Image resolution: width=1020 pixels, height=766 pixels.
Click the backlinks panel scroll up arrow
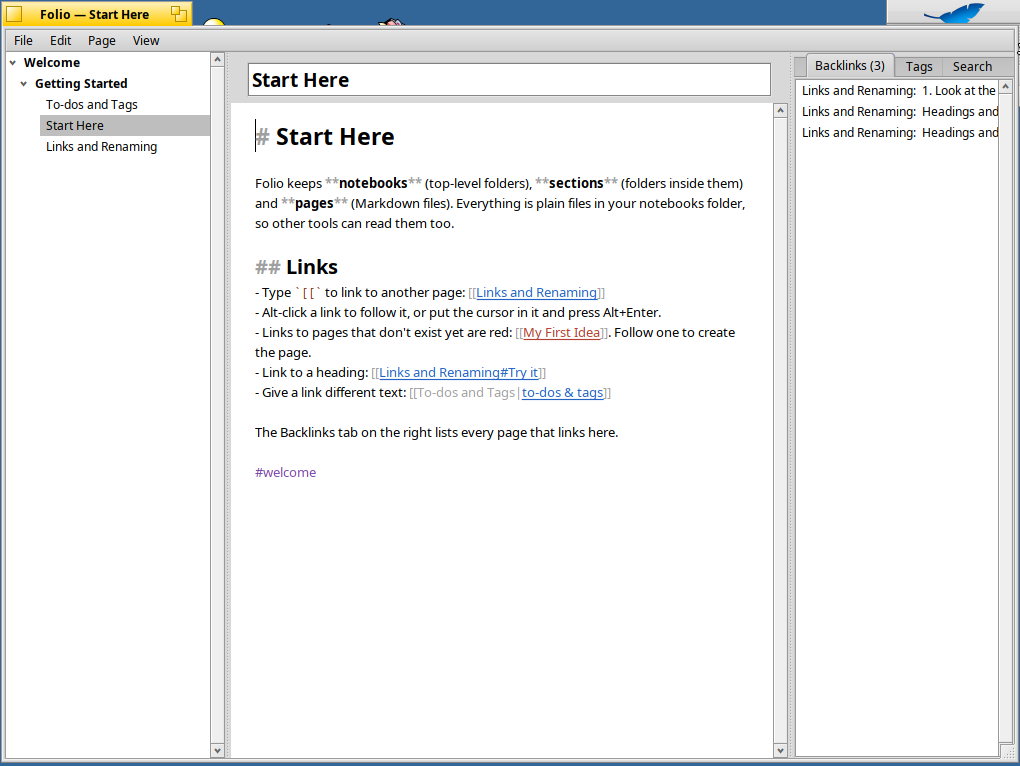tap(1006, 86)
